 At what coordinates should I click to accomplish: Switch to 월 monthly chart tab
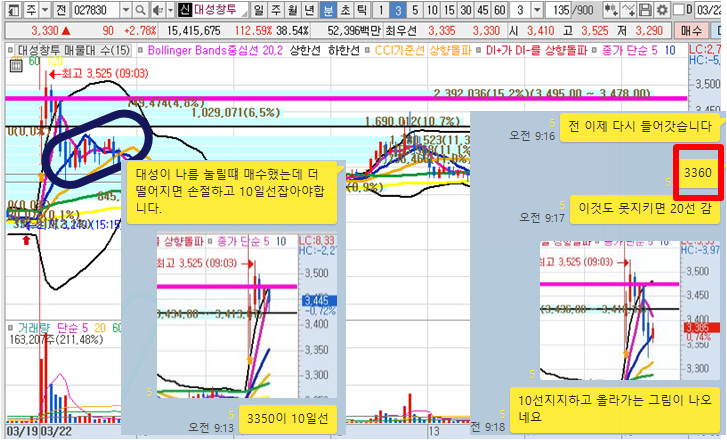292,10
